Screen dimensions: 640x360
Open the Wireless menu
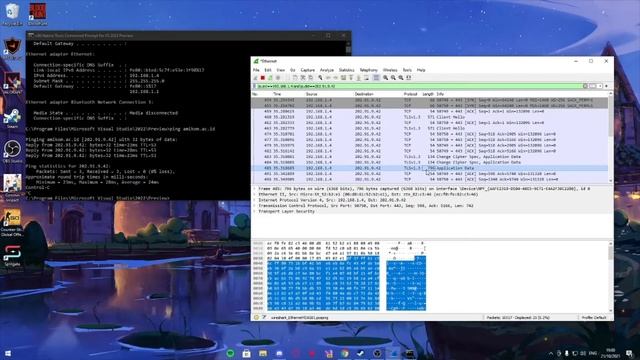click(x=390, y=70)
